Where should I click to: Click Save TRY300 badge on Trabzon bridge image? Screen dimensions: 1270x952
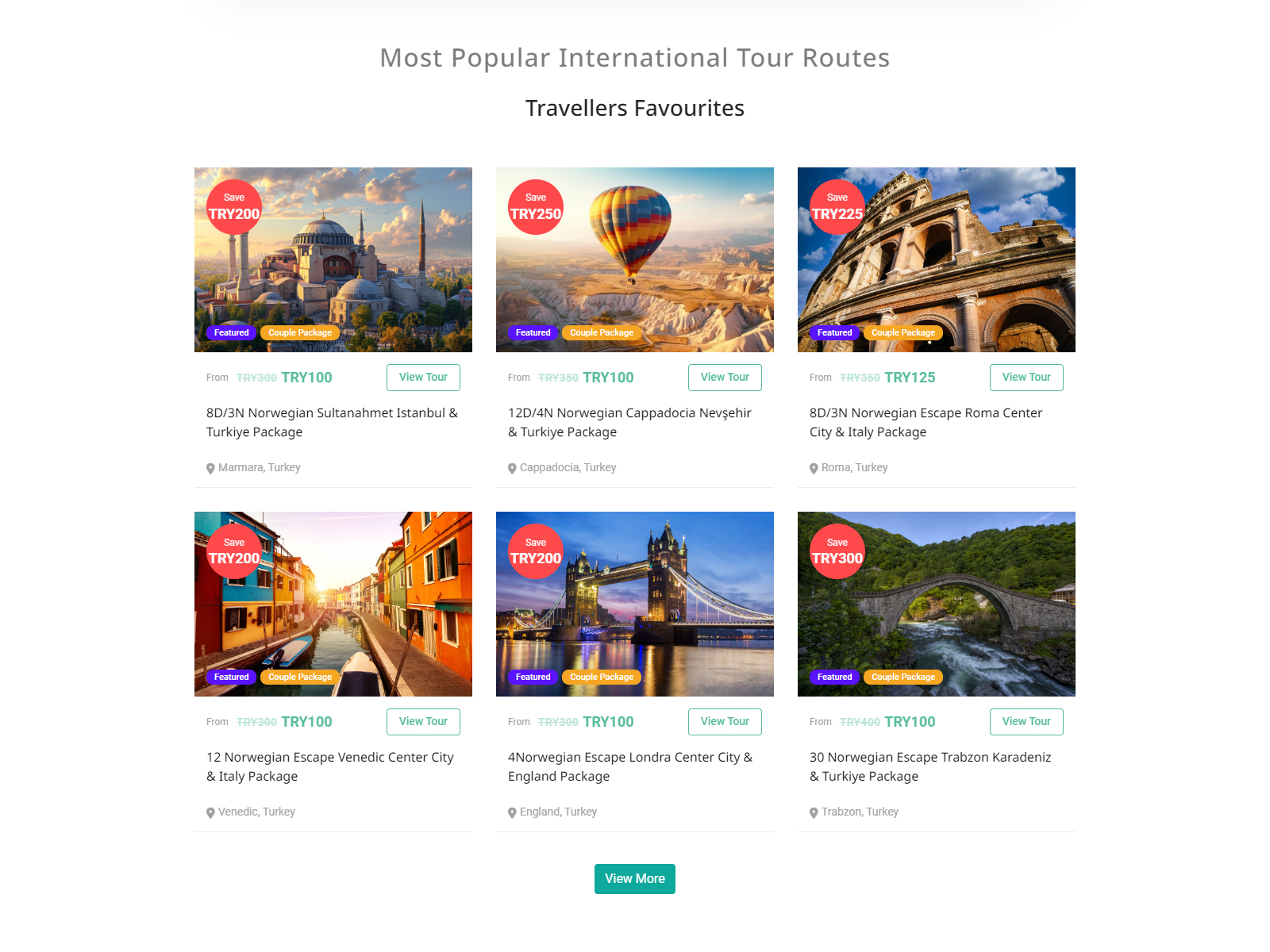pyautogui.click(x=837, y=551)
